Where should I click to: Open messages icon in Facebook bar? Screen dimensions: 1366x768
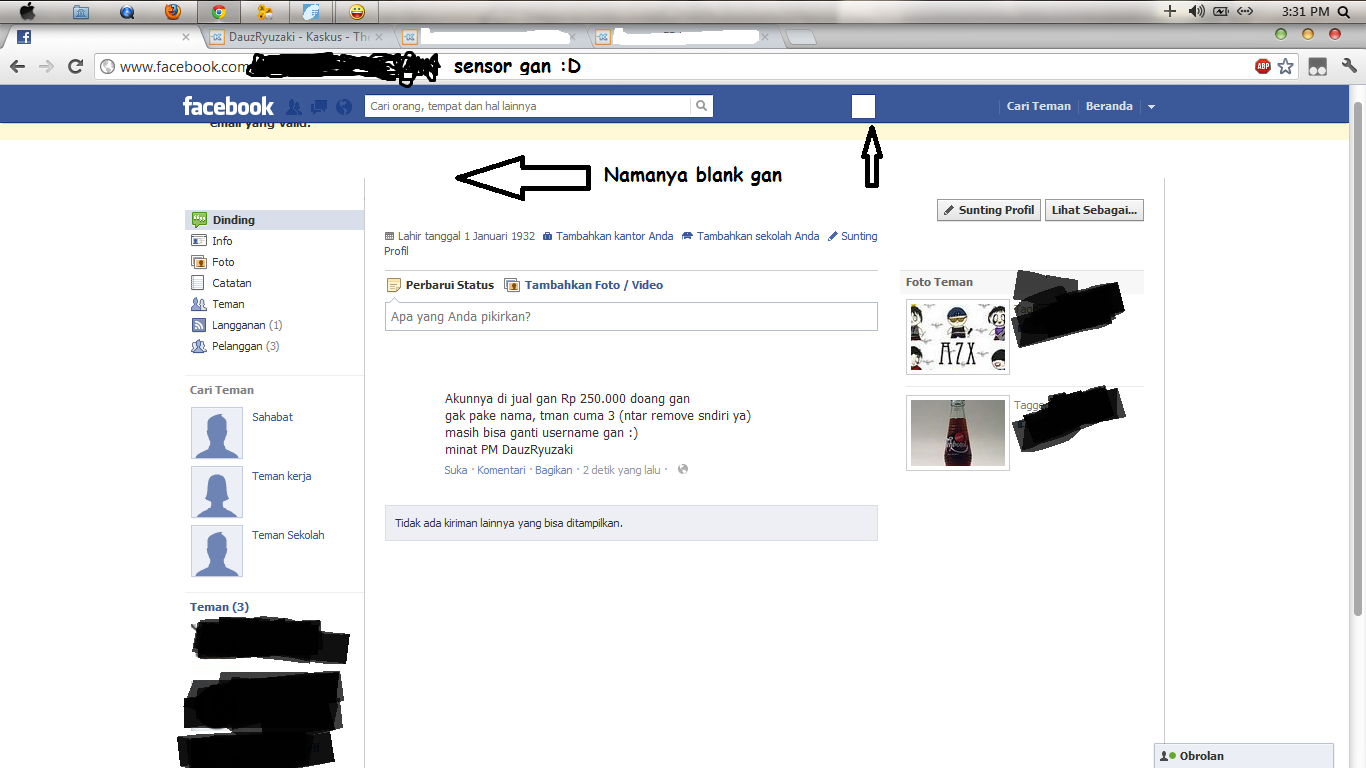point(319,107)
